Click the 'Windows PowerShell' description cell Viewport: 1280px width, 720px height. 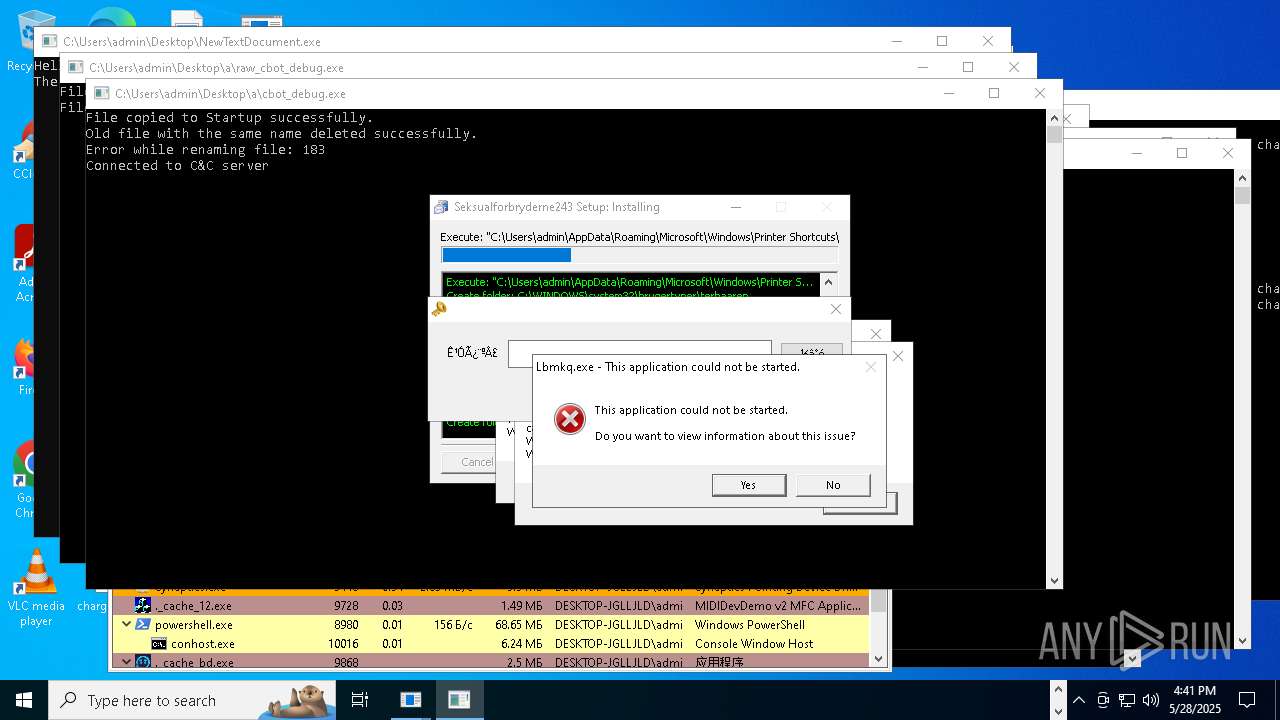[x=750, y=624]
